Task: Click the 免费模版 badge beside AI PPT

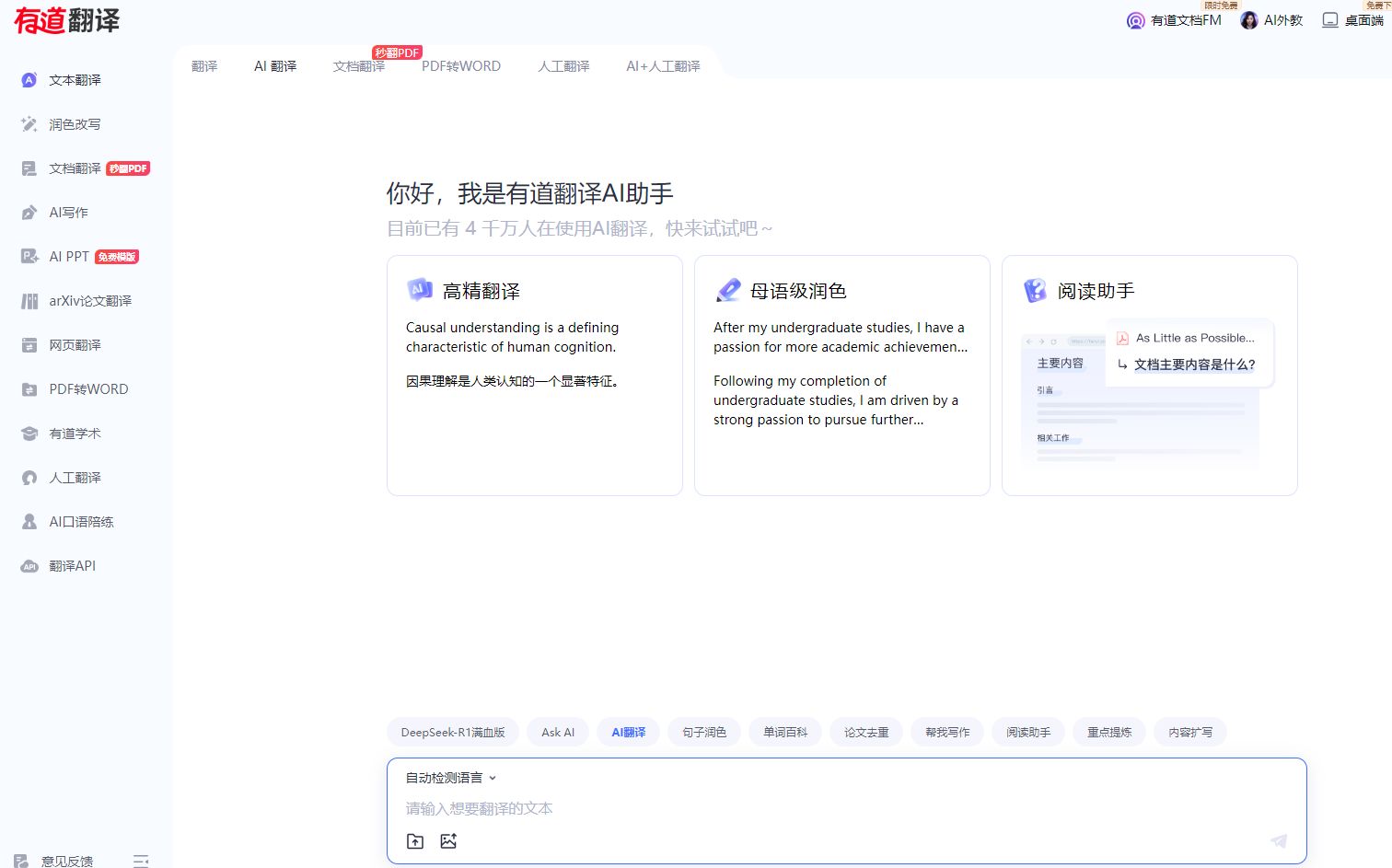Action: [x=117, y=257]
